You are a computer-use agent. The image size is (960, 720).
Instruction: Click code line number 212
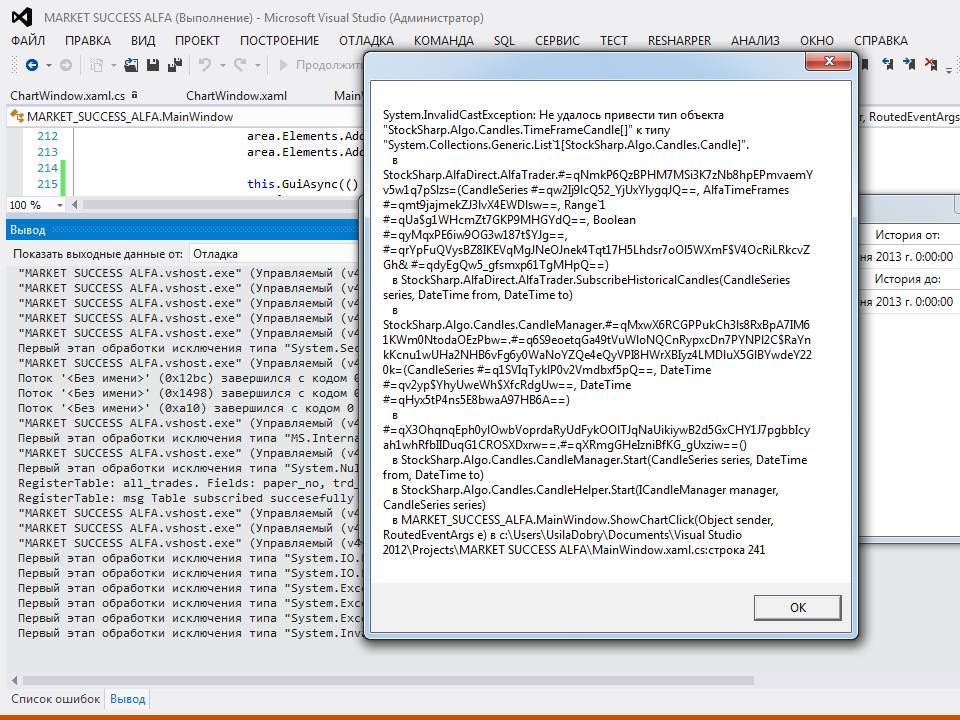tap(47, 136)
